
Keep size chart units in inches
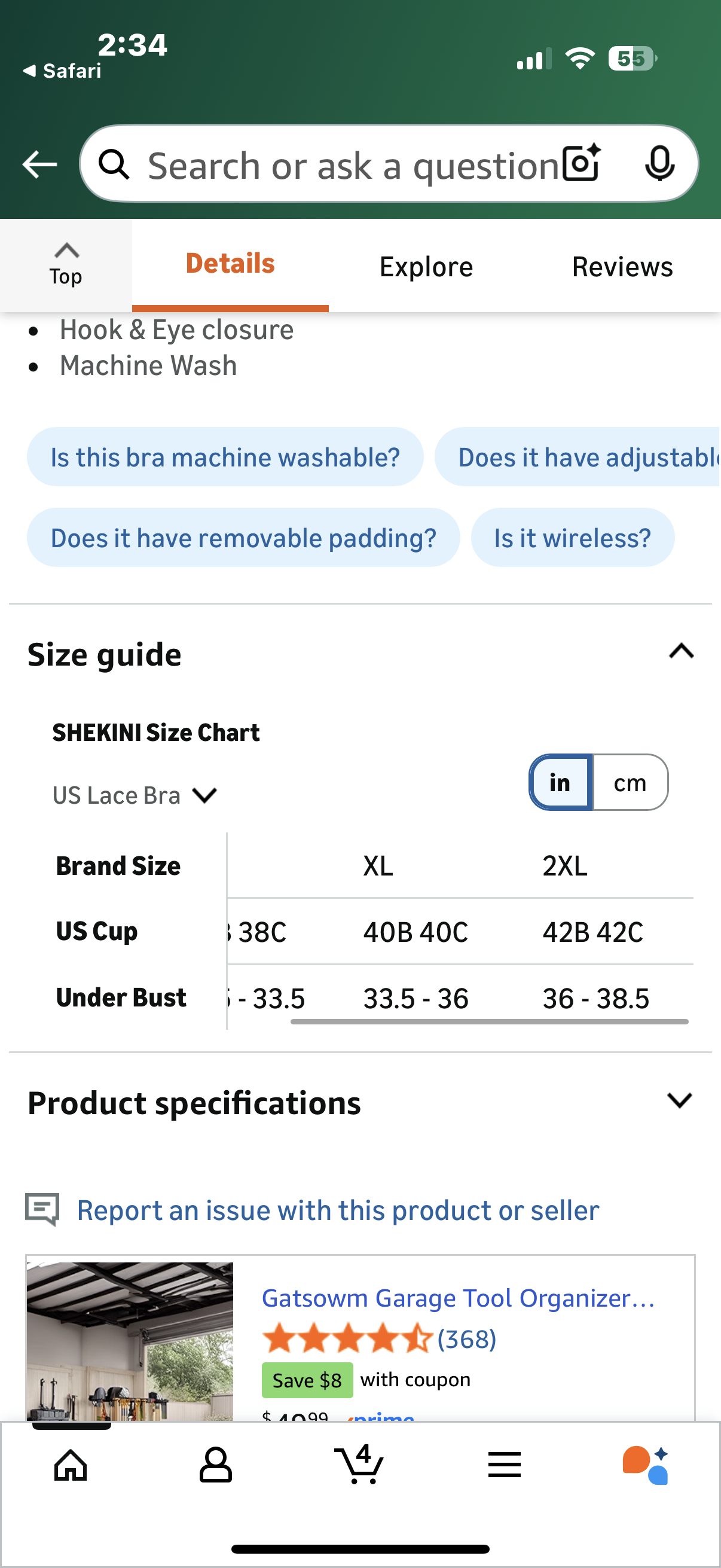point(559,783)
